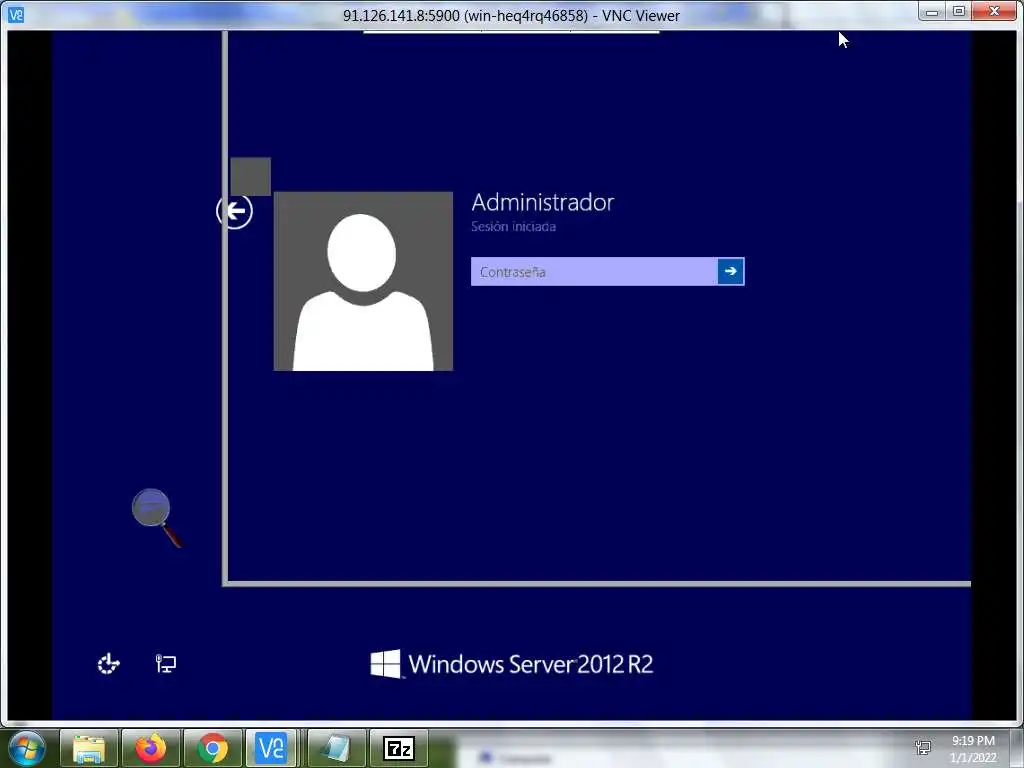Minimize the VNC Viewer window
The height and width of the screenshot is (768, 1024).
(x=932, y=12)
